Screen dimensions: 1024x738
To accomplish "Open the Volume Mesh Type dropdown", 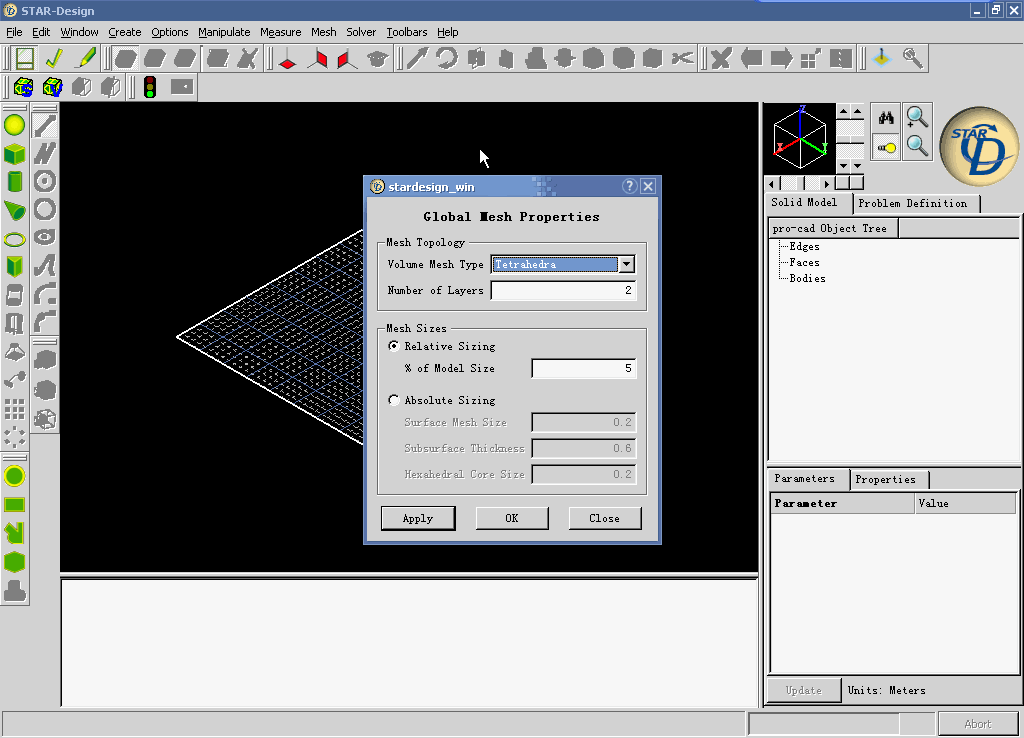I will click(x=626, y=265).
